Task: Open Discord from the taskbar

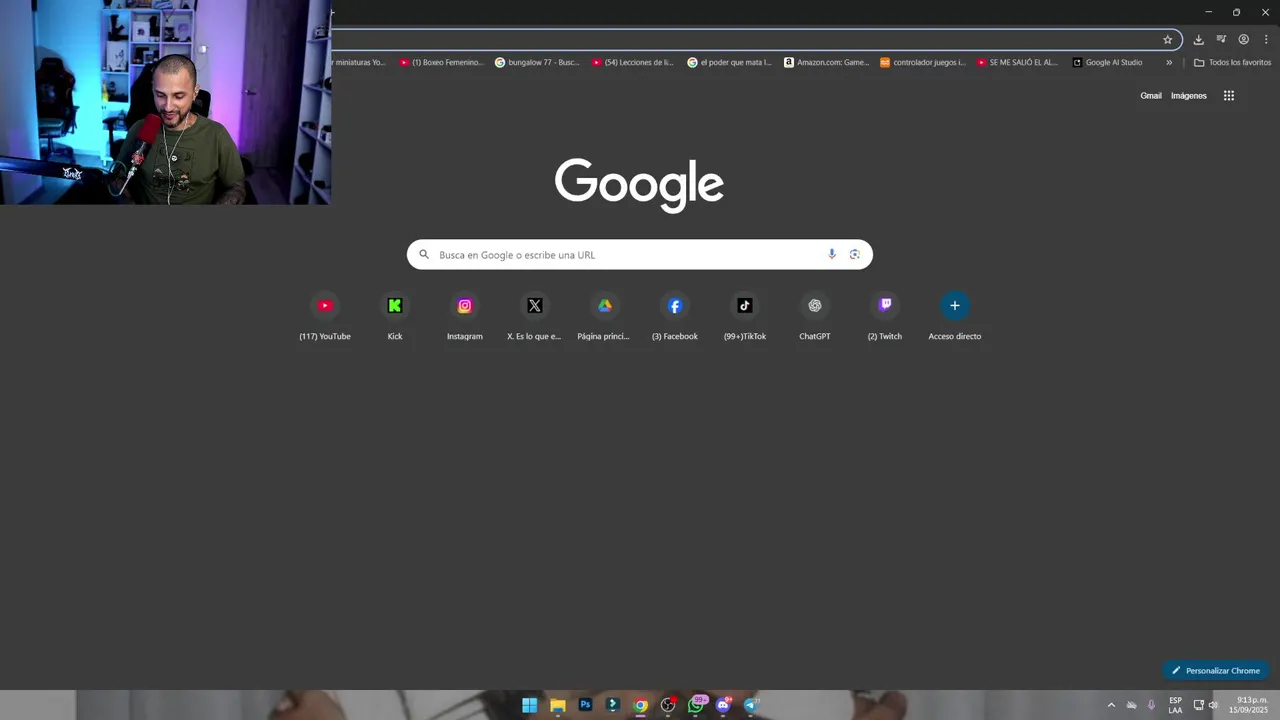Action: click(723, 705)
